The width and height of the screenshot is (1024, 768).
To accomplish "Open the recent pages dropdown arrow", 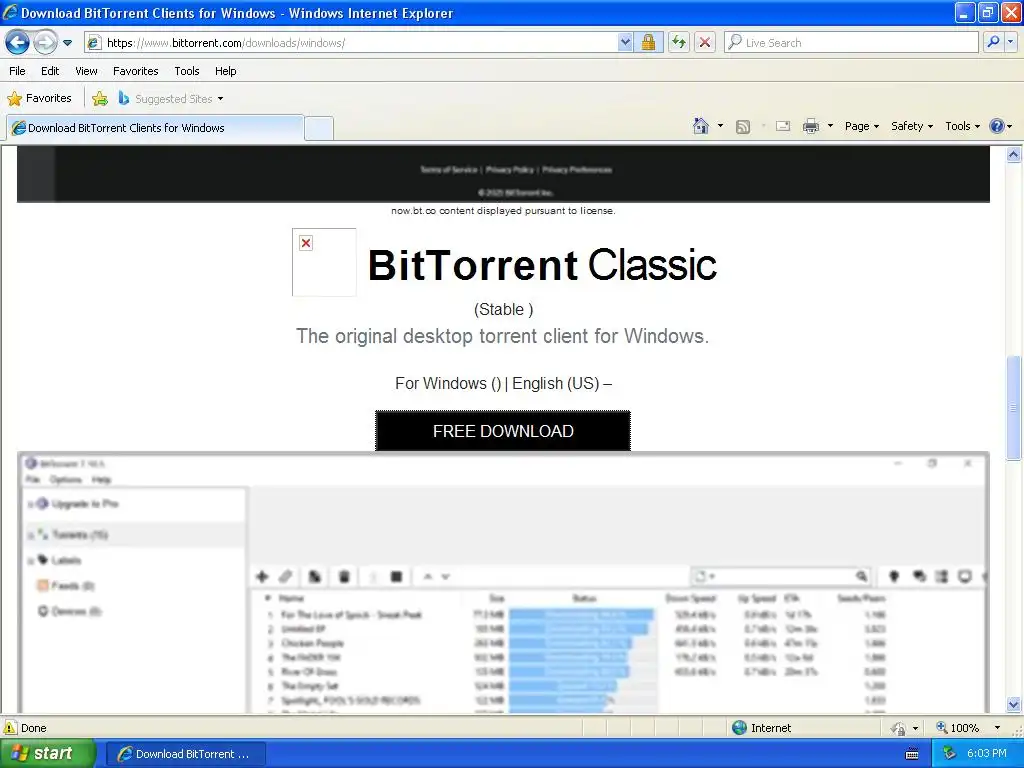I will pyautogui.click(x=67, y=43).
